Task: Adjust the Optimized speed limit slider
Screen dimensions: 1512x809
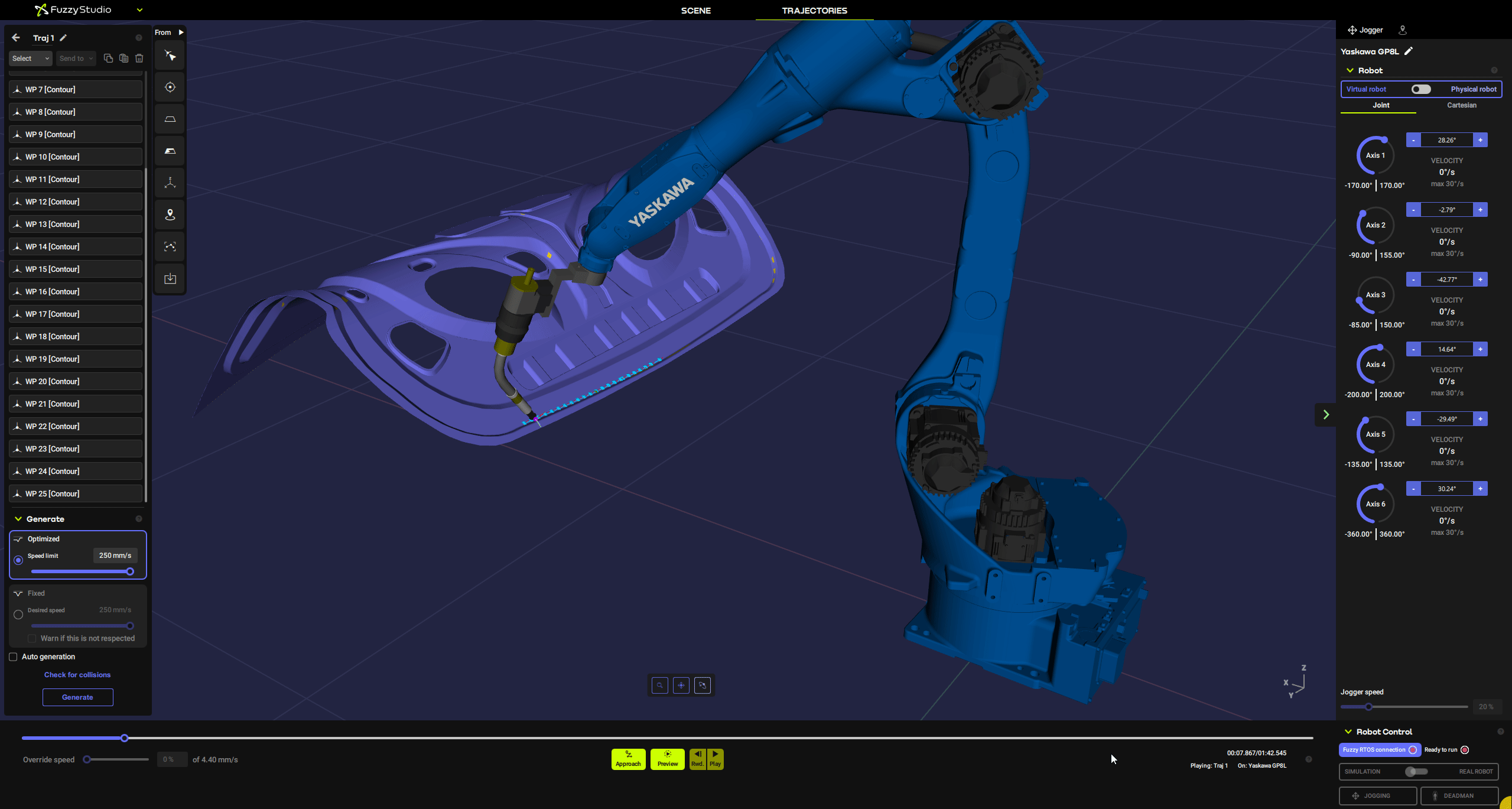Action: coord(130,571)
